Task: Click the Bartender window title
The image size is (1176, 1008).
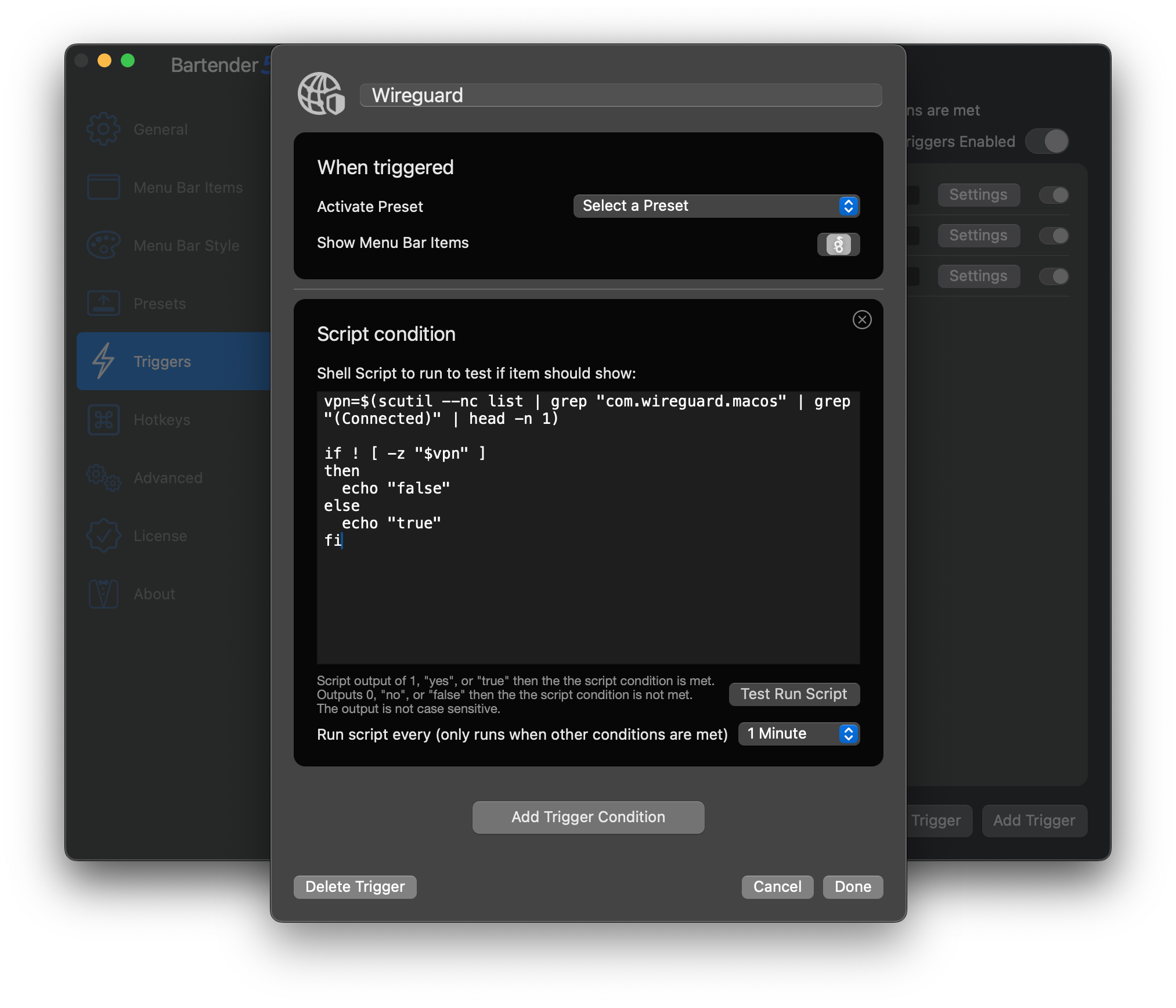Action: click(x=221, y=65)
